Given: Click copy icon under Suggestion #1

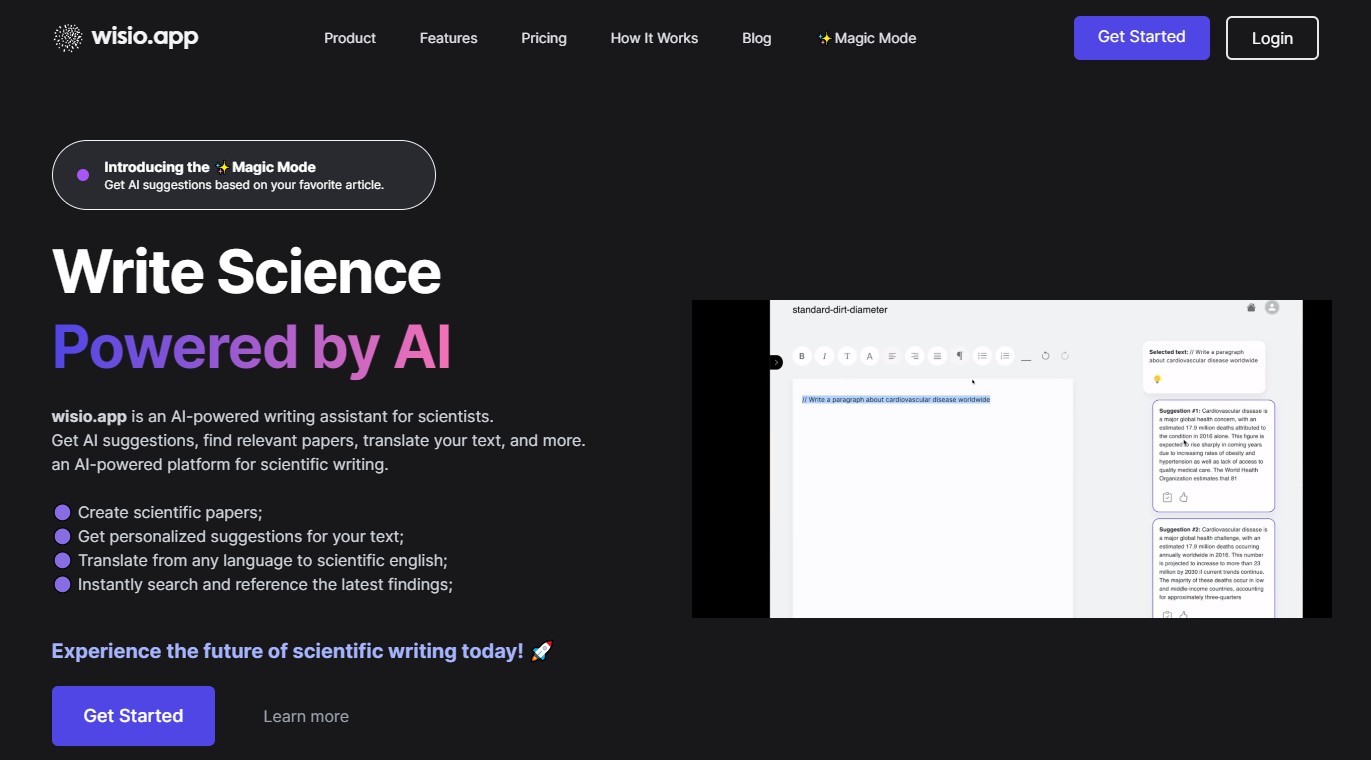Looking at the screenshot, I should pos(1167,497).
